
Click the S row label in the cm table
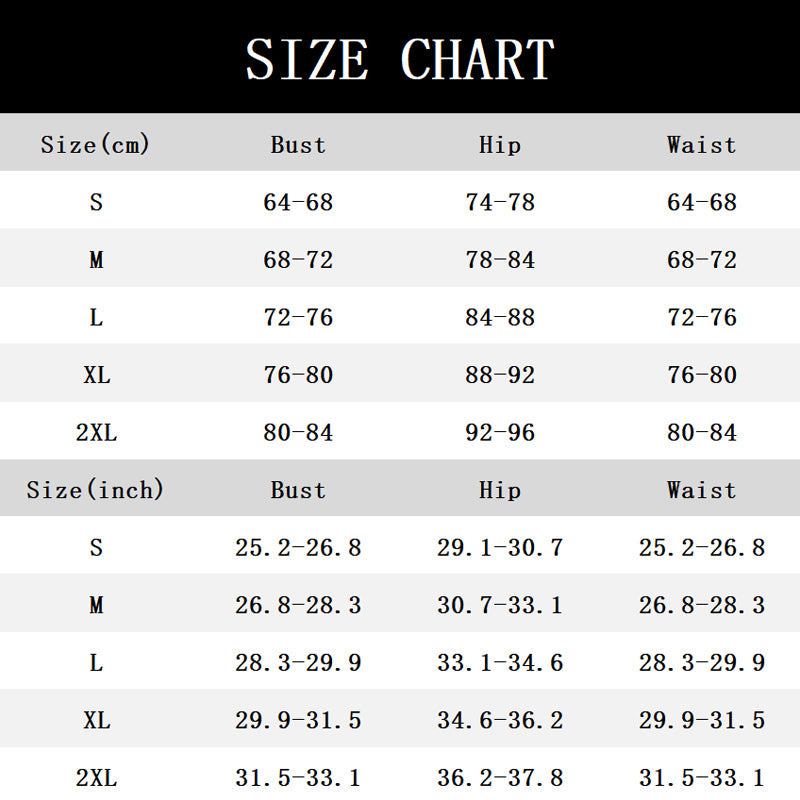[x=96, y=202]
